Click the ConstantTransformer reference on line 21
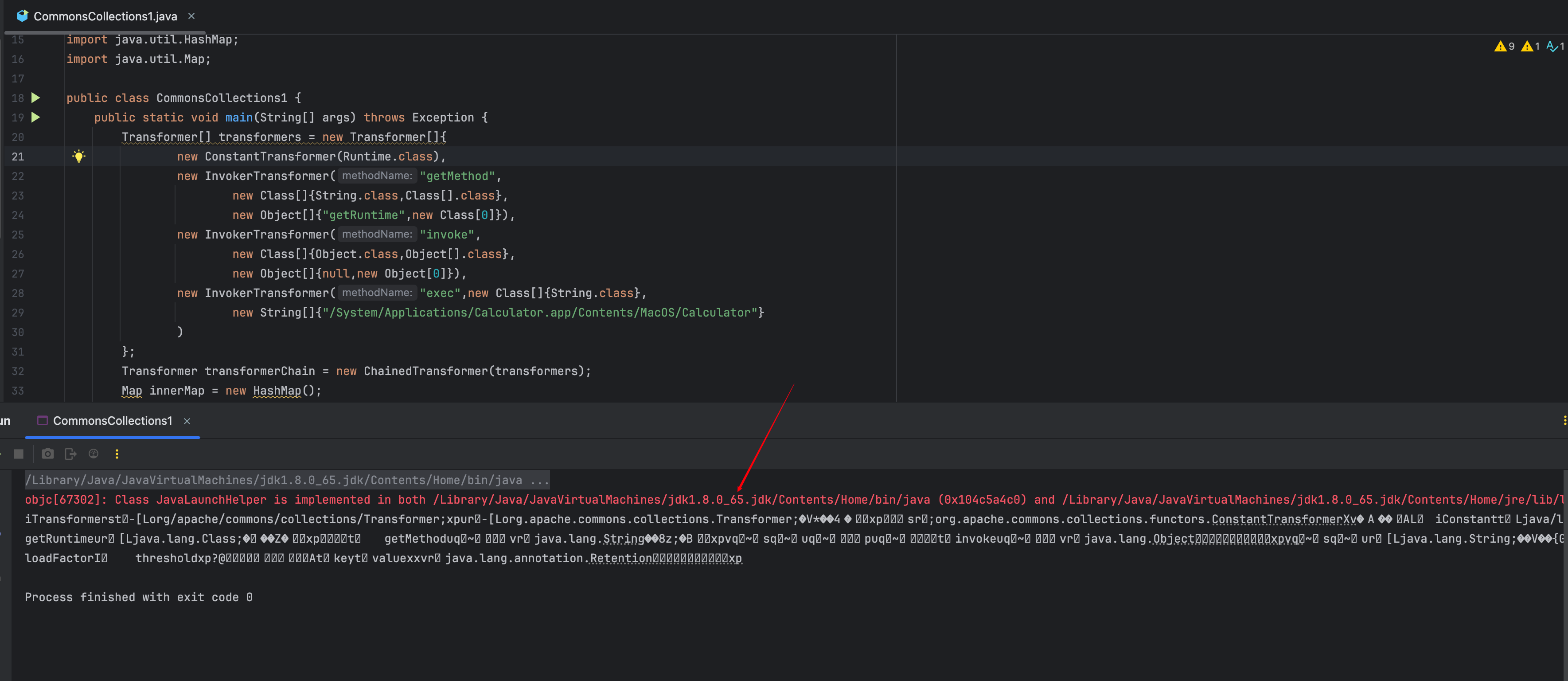1568x681 pixels. pyautogui.click(x=269, y=157)
